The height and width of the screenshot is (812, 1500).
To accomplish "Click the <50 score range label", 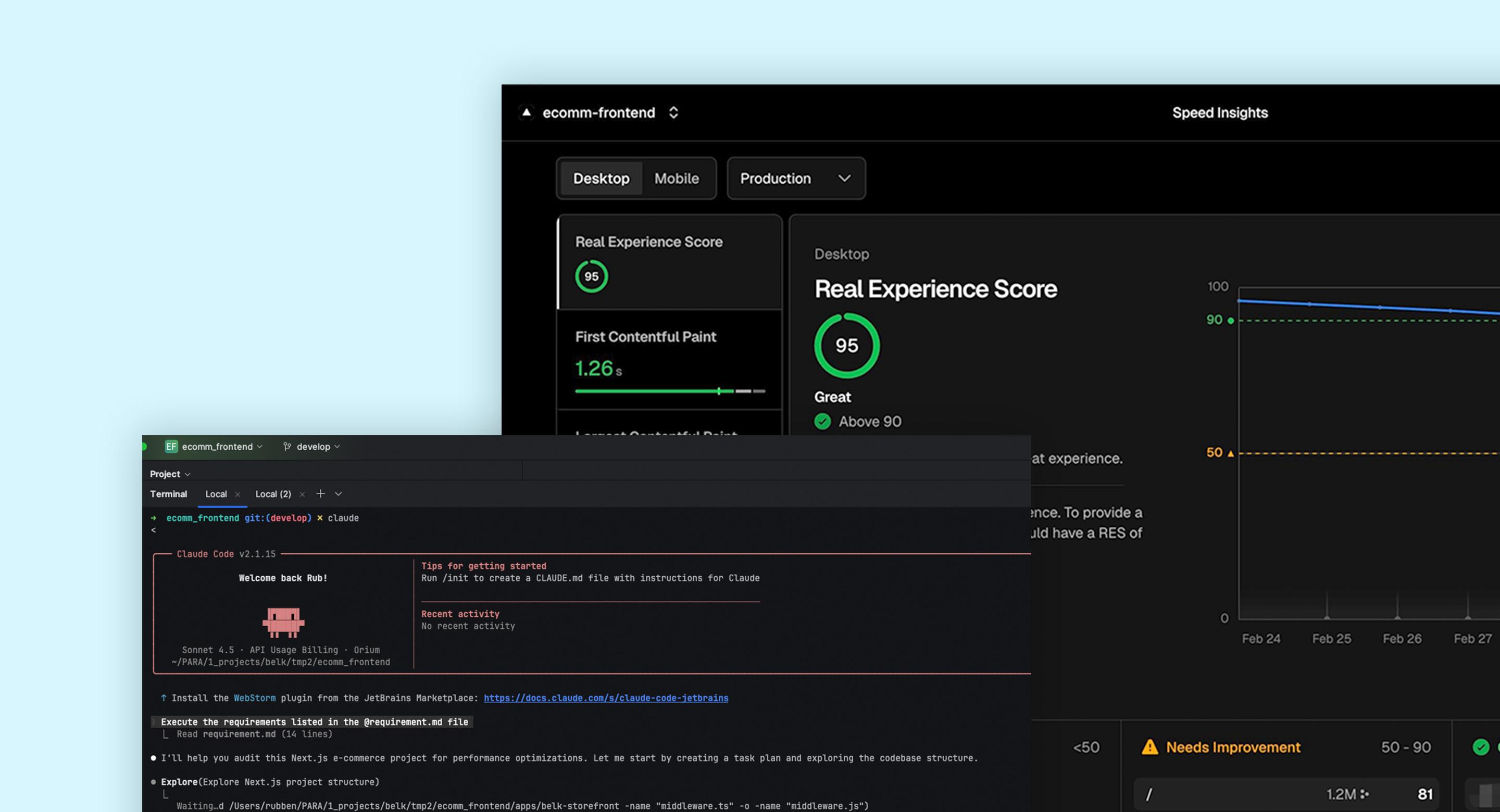I will click(x=1086, y=747).
